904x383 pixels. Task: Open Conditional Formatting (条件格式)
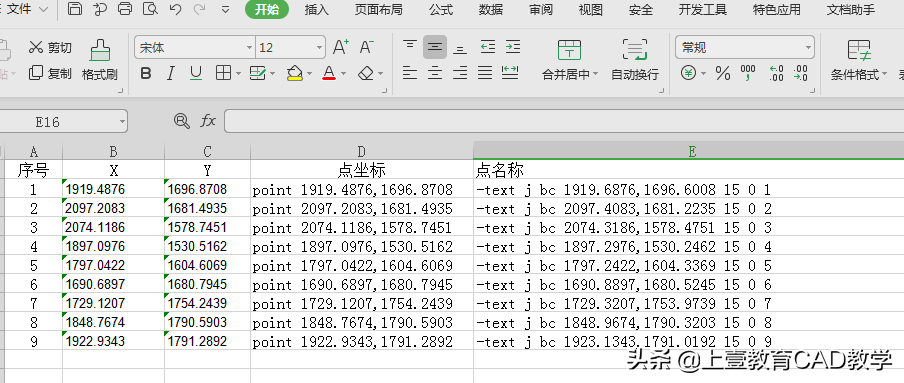click(x=858, y=59)
